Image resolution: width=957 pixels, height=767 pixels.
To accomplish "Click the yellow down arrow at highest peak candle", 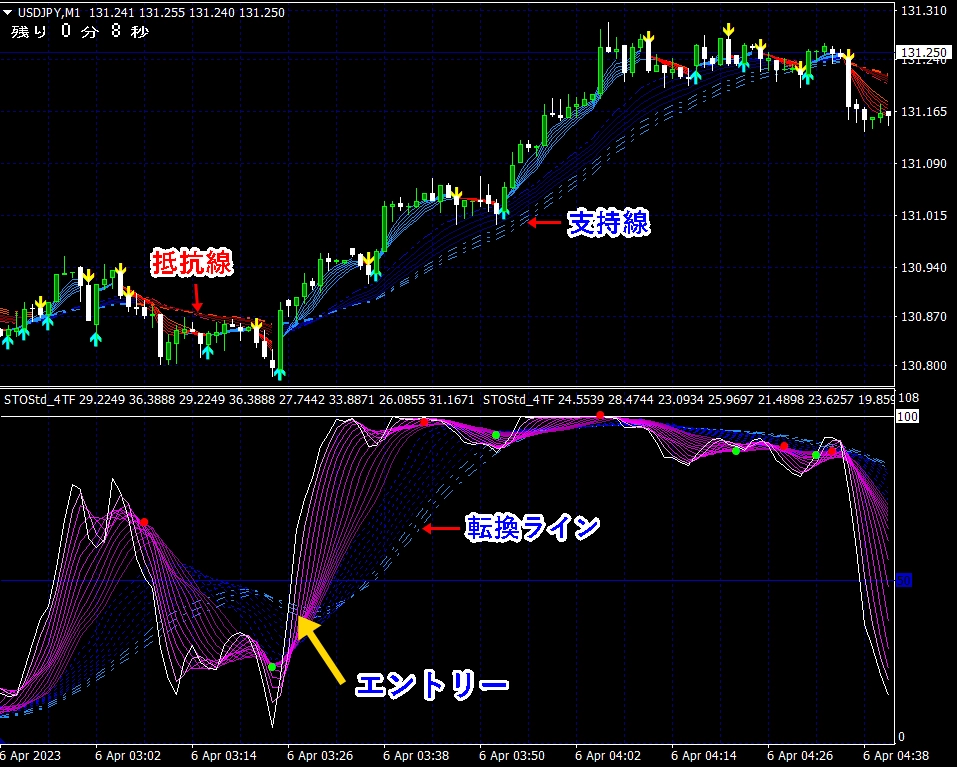I will point(728,31).
